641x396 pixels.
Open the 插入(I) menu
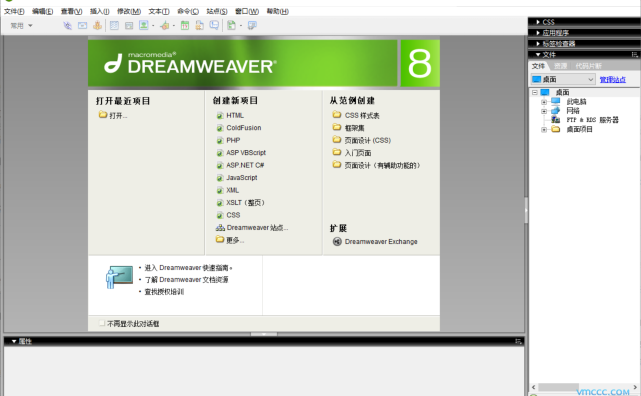tap(99, 11)
